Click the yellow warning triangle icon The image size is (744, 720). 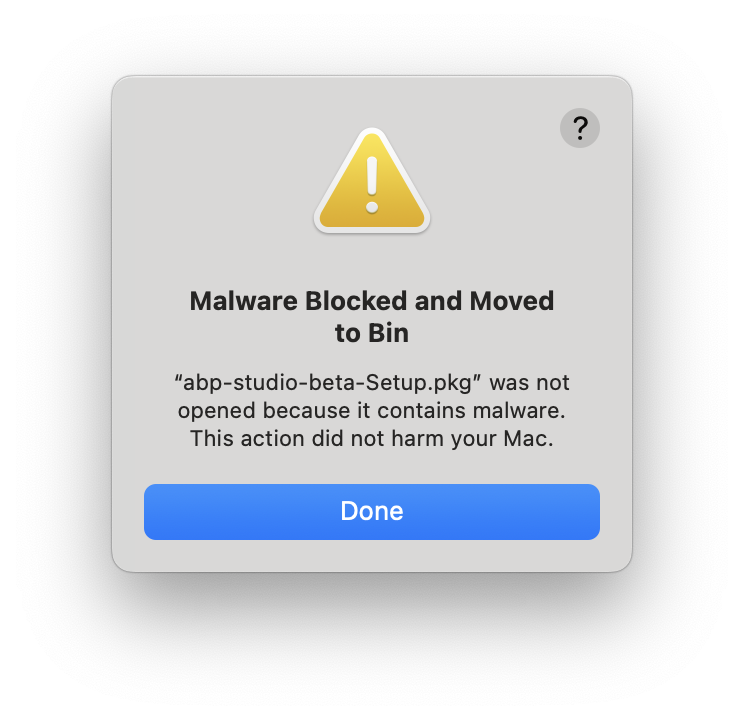pos(372,184)
